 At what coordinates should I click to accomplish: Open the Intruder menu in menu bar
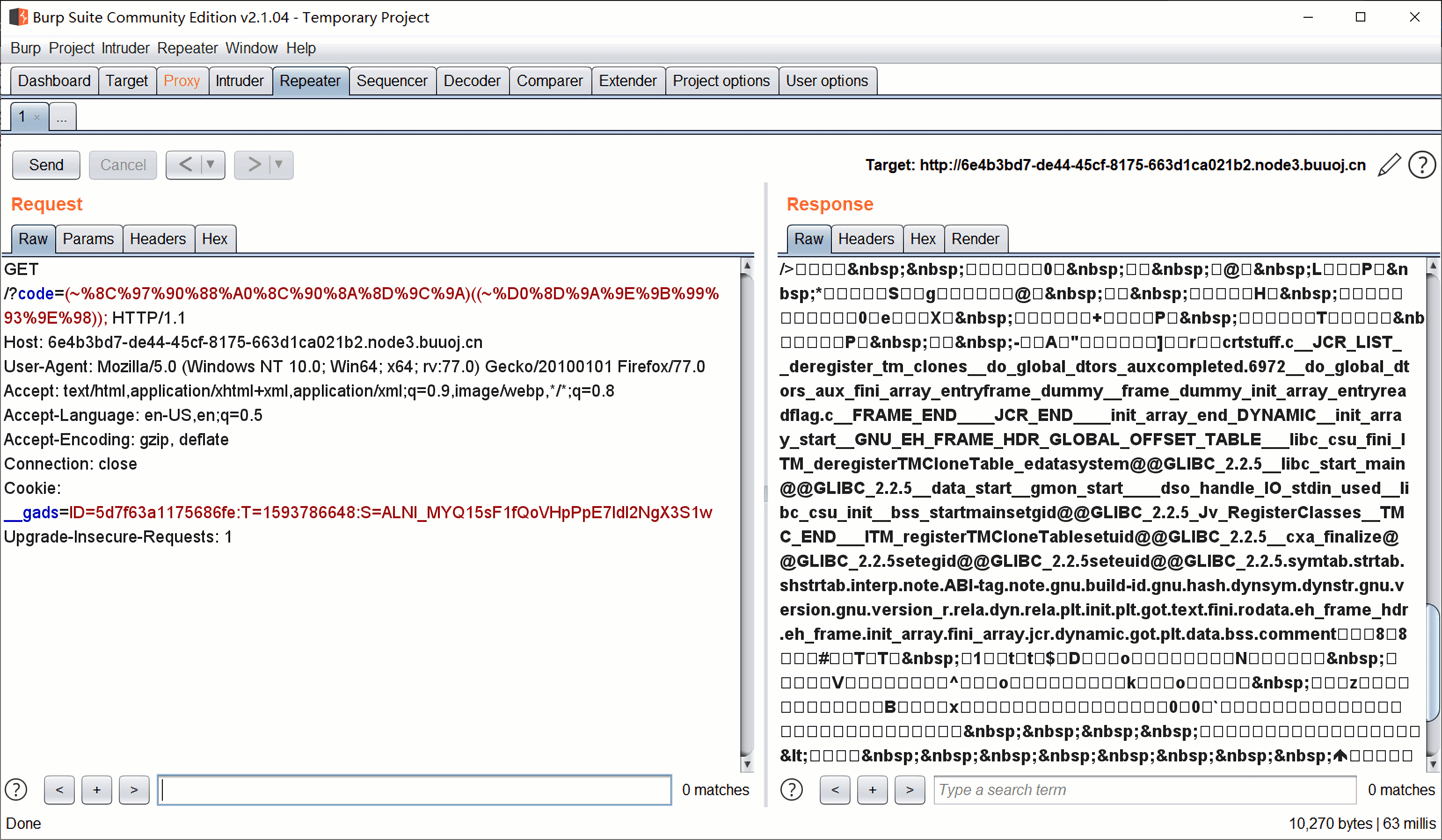coord(125,48)
